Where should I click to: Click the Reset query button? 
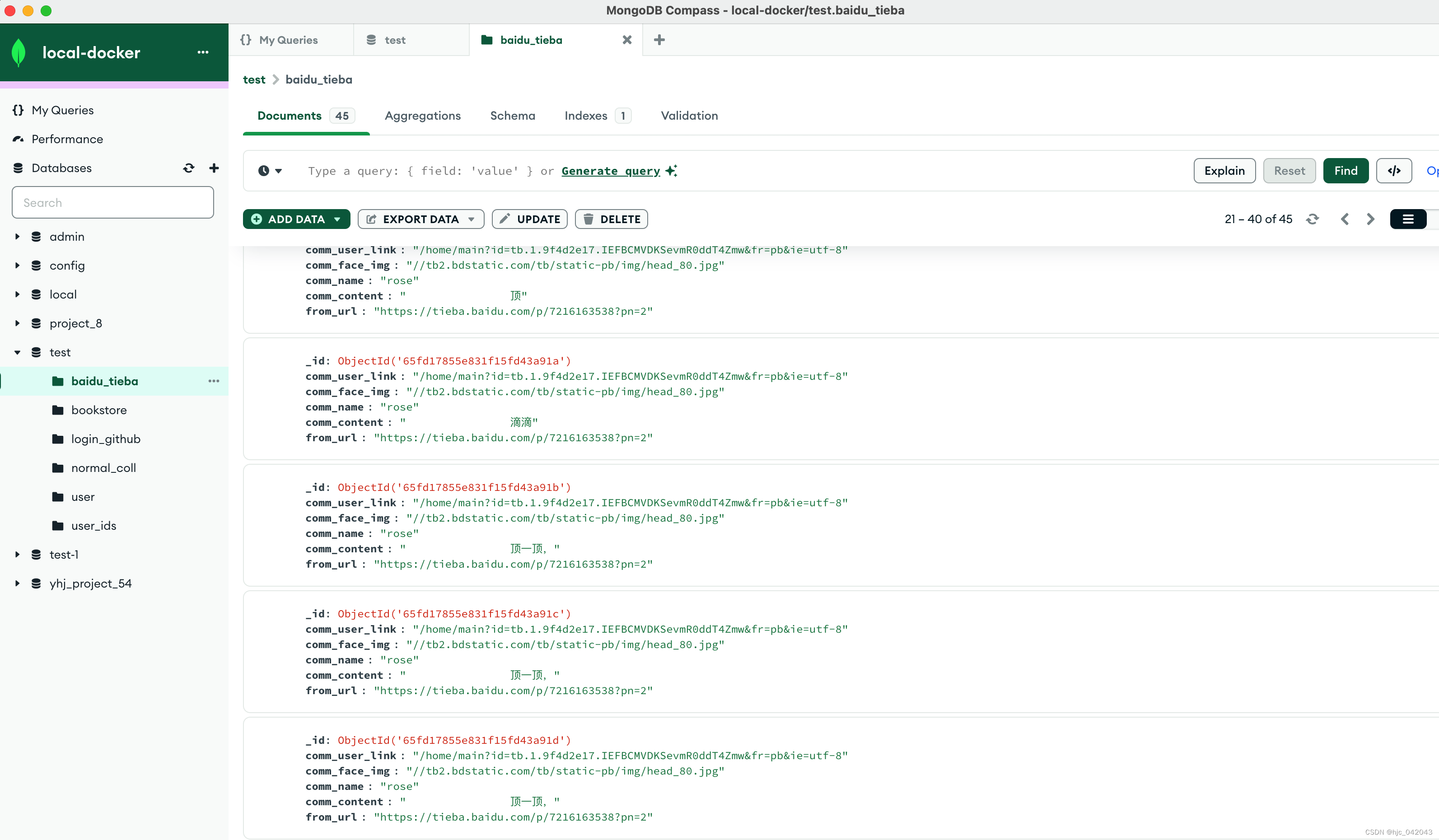pos(1289,170)
